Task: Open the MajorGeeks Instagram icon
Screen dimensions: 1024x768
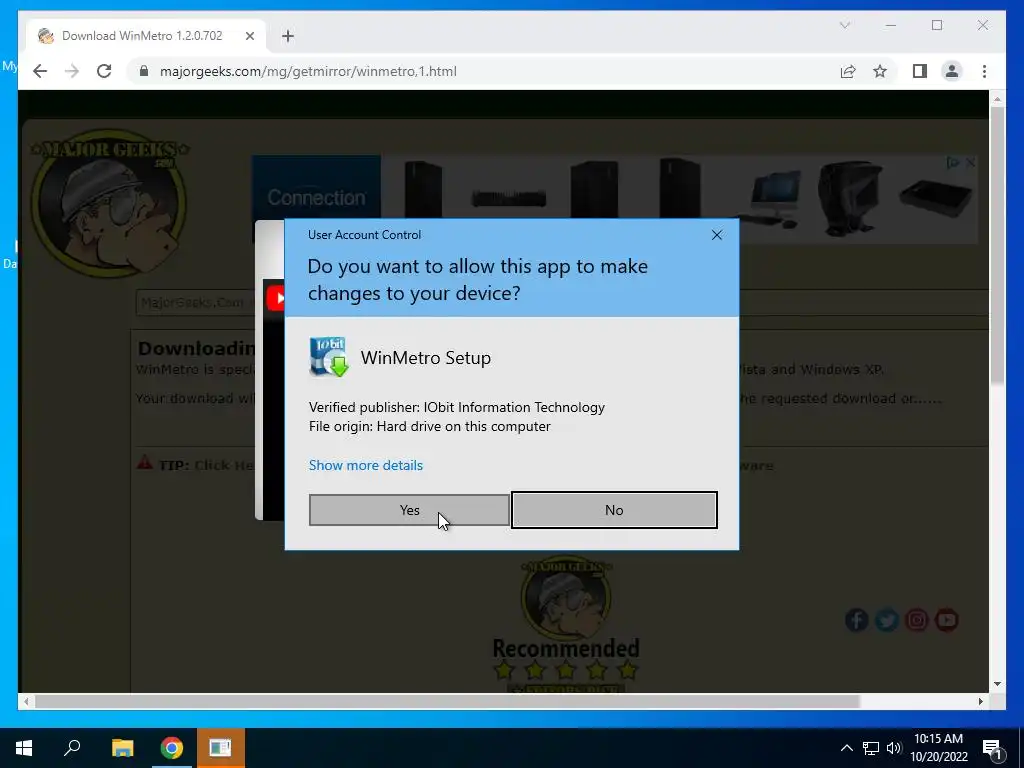Action: [x=916, y=620]
